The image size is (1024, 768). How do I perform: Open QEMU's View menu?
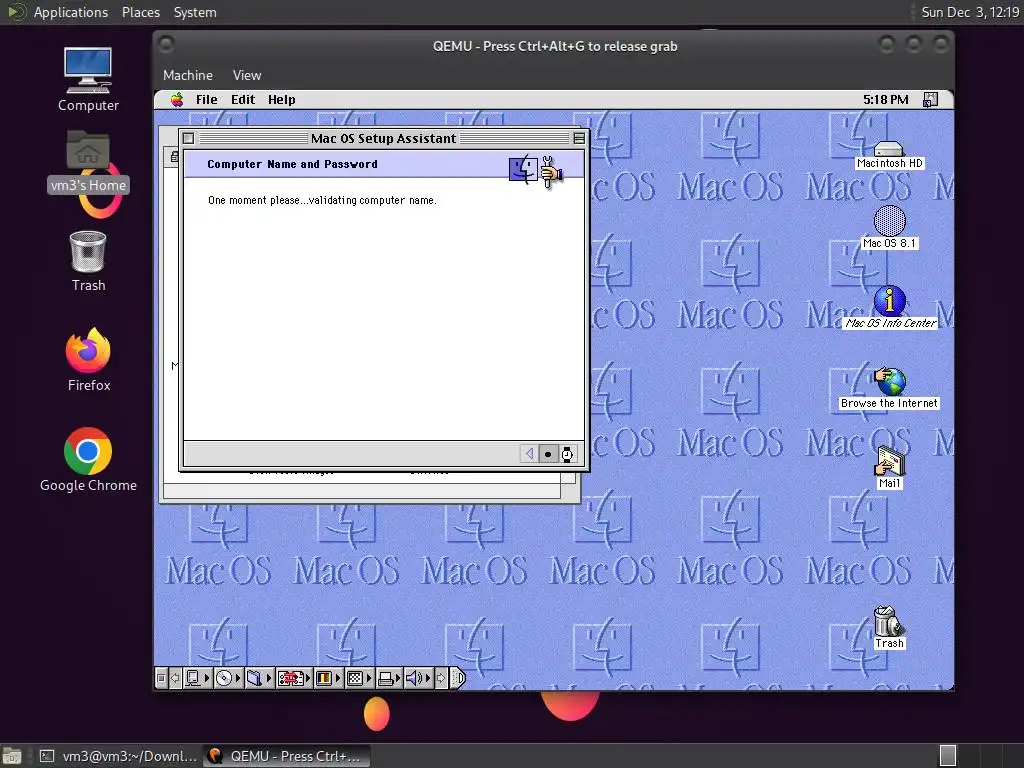coord(247,75)
